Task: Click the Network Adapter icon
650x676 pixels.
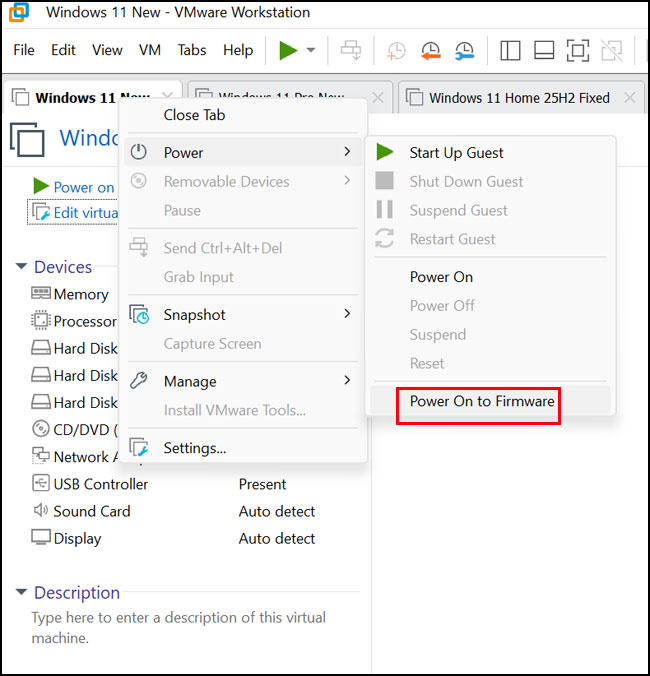Action: point(41,455)
